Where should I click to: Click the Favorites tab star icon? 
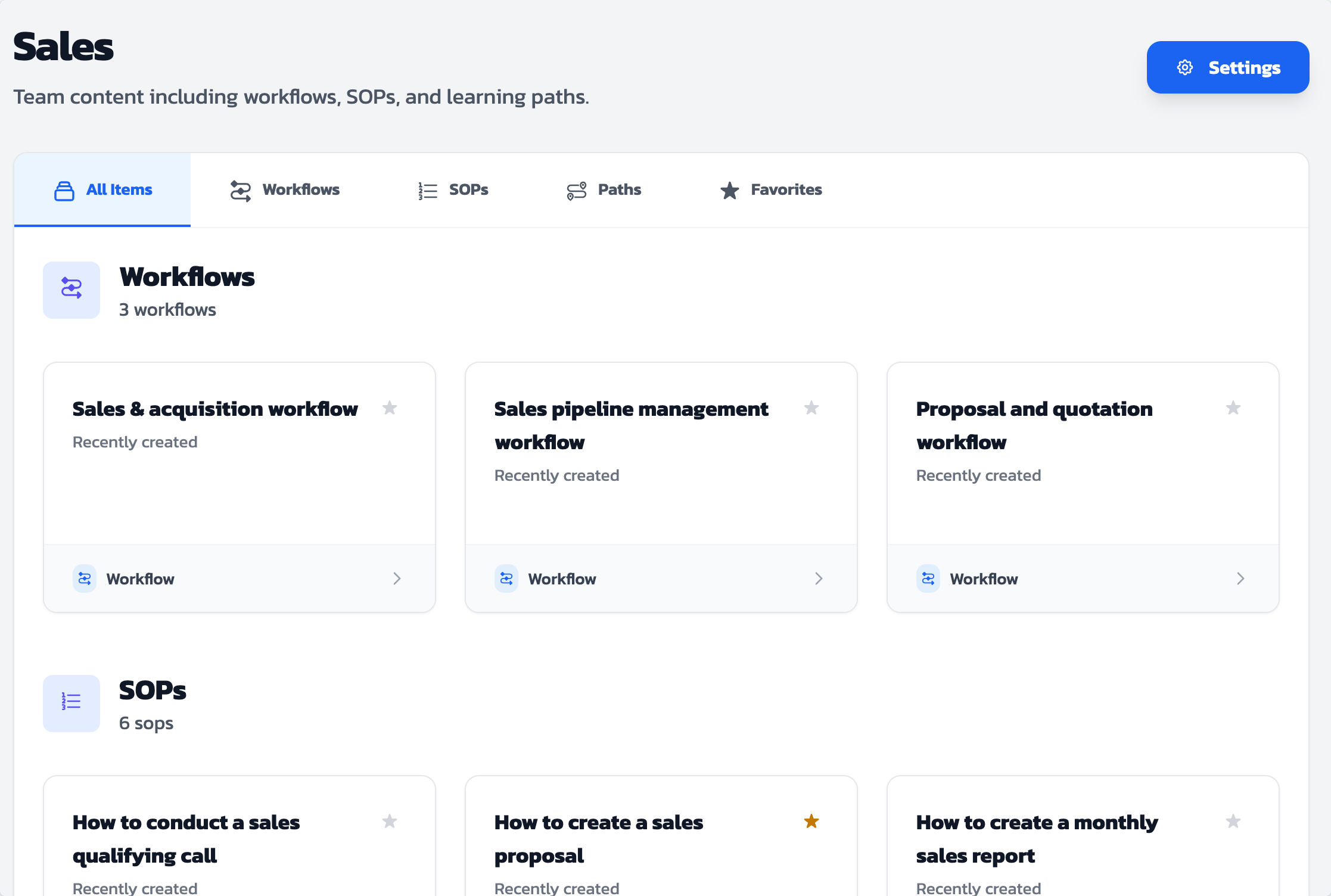point(729,190)
